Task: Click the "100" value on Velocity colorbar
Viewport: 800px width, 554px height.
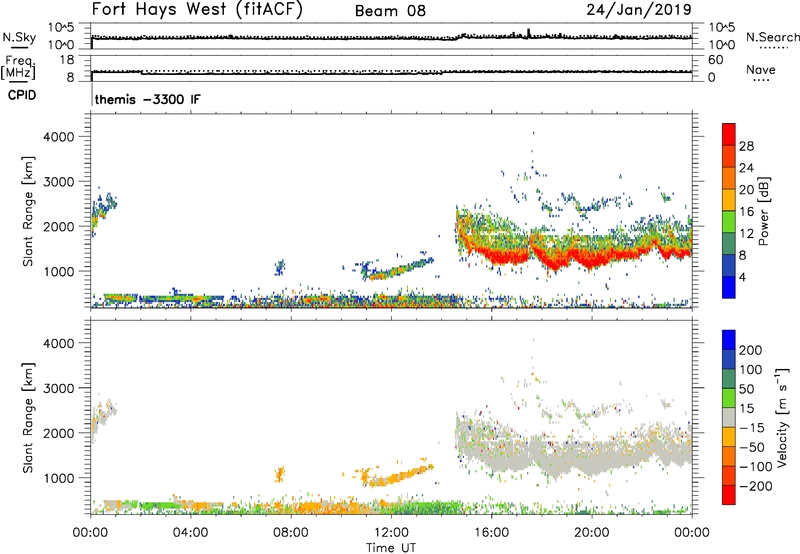Action: [751, 369]
